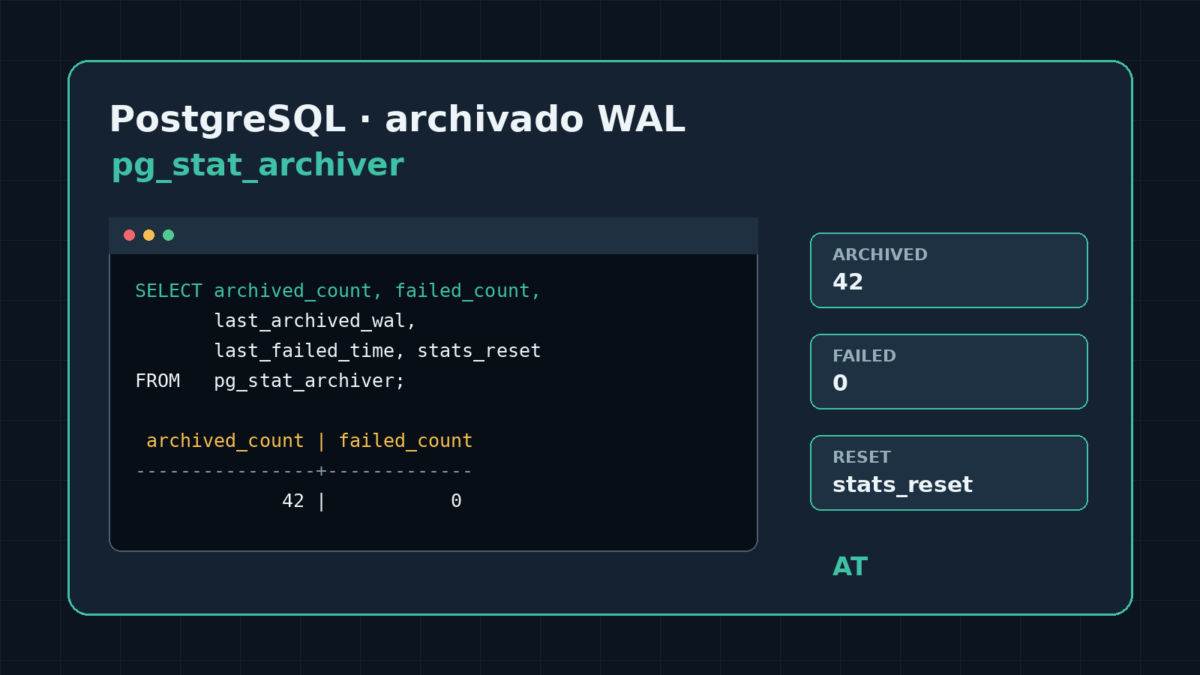1200x675 pixels.
Task: Click 'last_archived_wal,' in the query
Action: point(315,321)
